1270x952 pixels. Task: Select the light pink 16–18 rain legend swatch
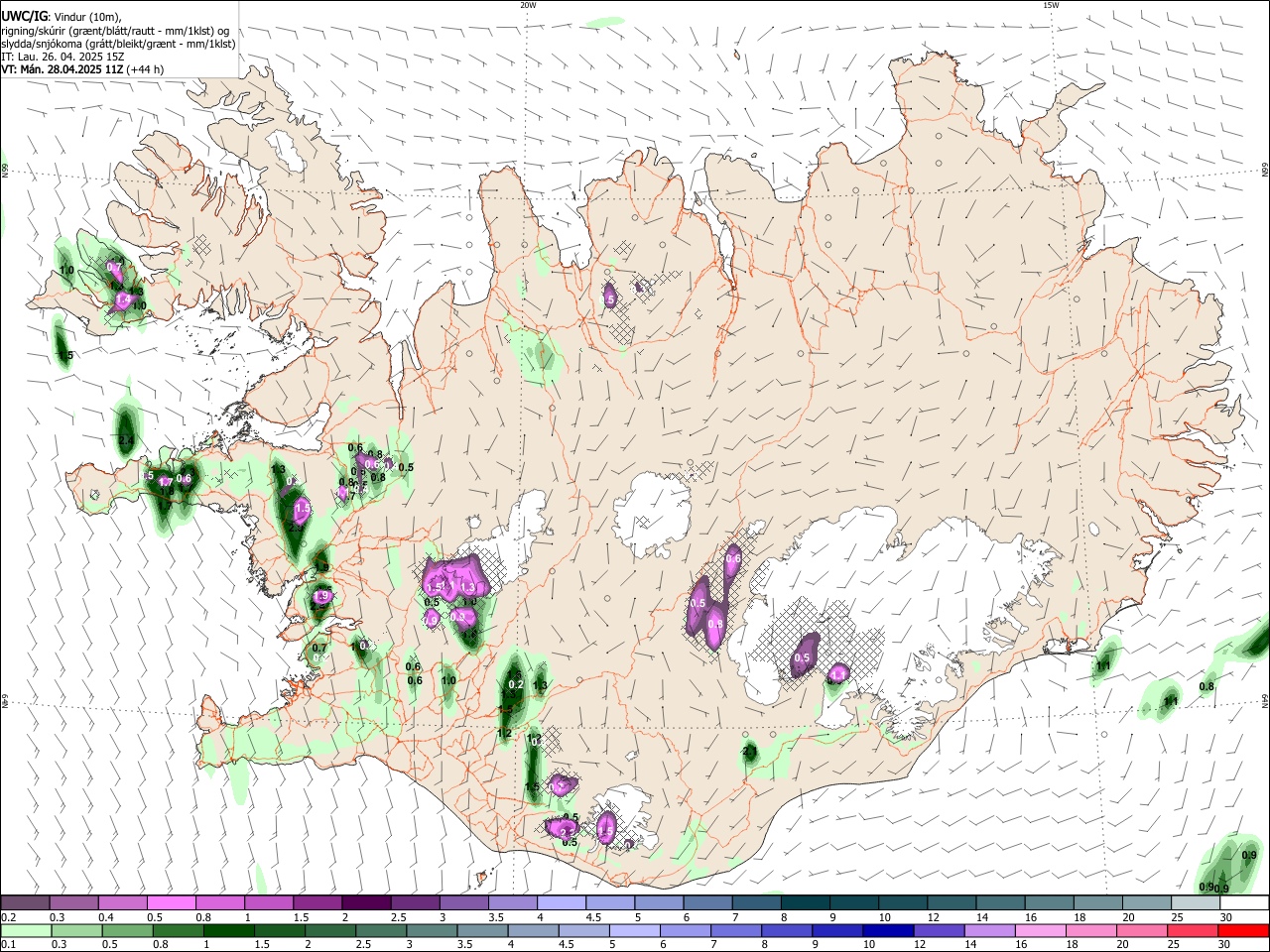(x=1041, y=930)
